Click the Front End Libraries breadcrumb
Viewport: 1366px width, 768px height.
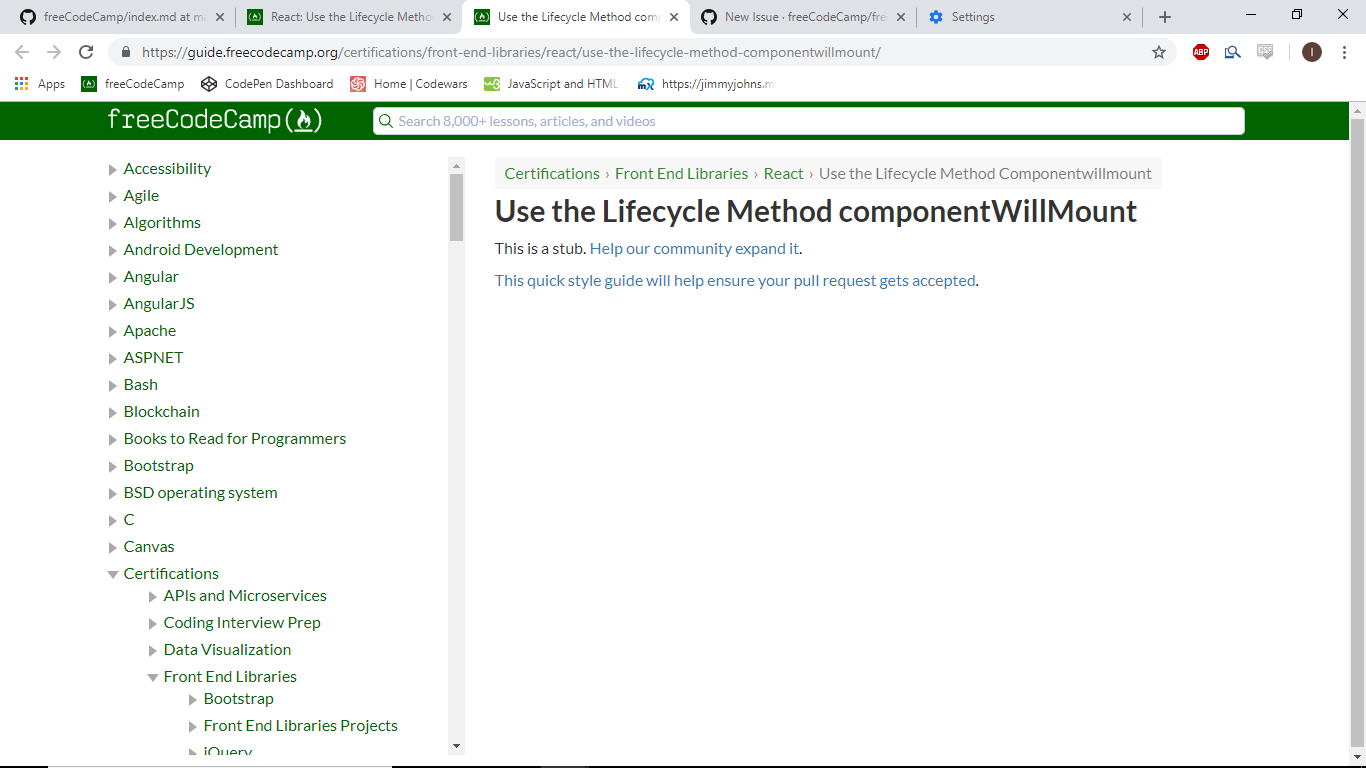point(681,173)
